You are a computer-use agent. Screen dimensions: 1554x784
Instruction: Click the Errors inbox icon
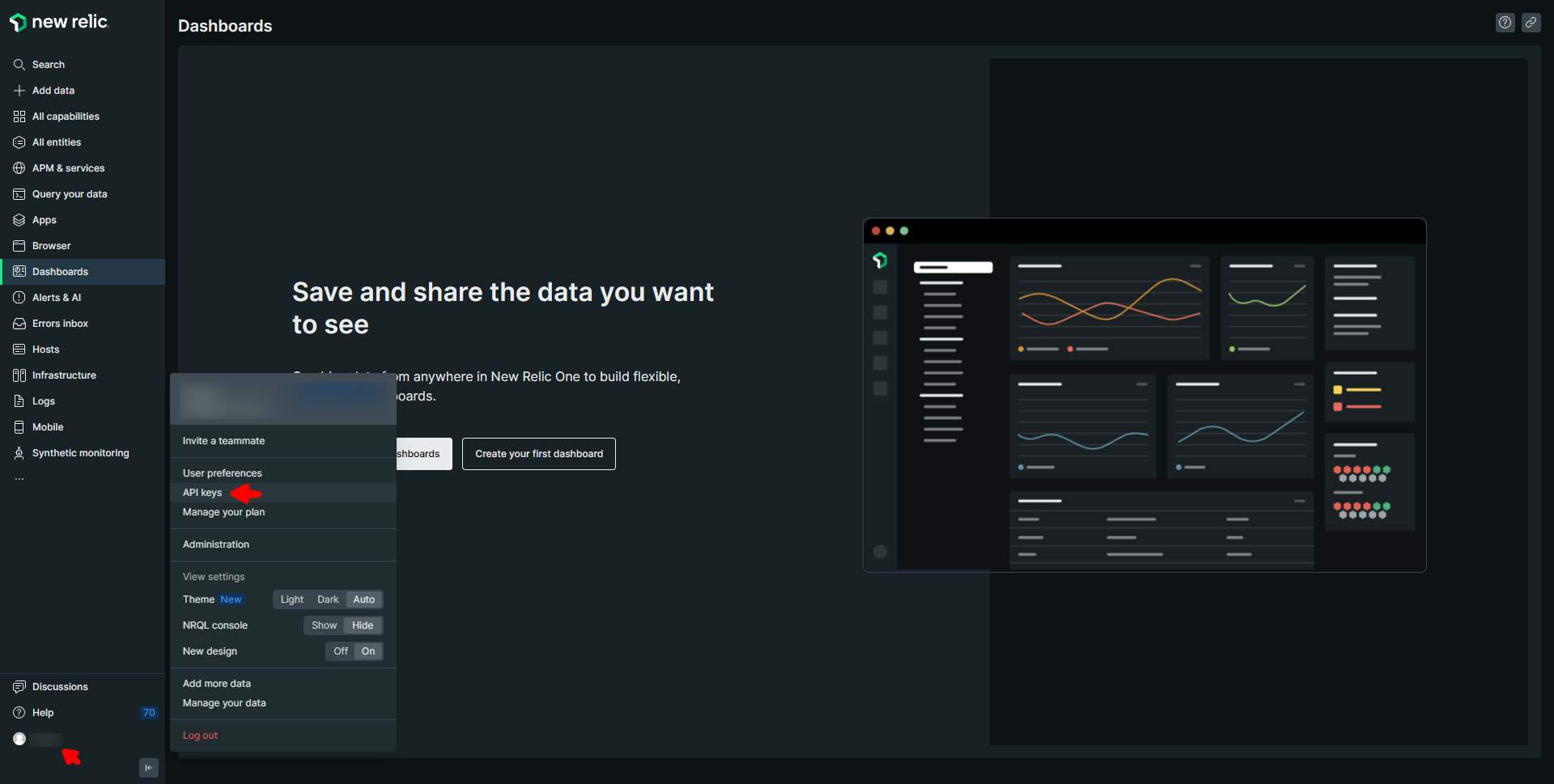point(19,324)
